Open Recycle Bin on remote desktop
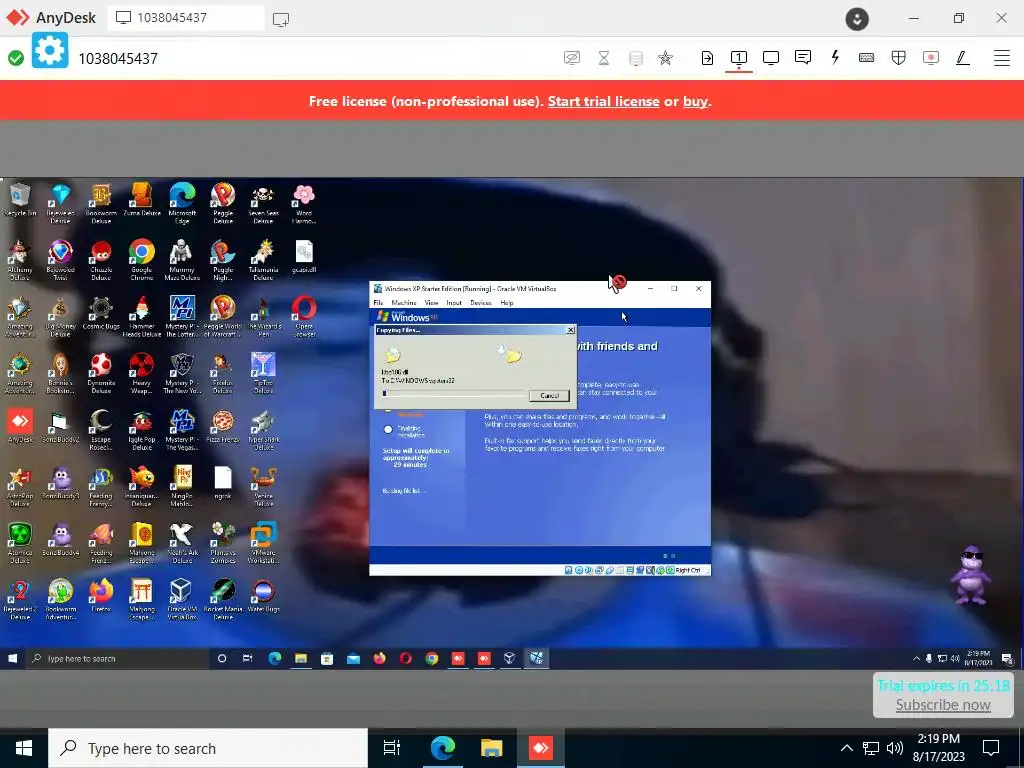The height and width of the screenshot is (768, 1024). pos(20,200)
